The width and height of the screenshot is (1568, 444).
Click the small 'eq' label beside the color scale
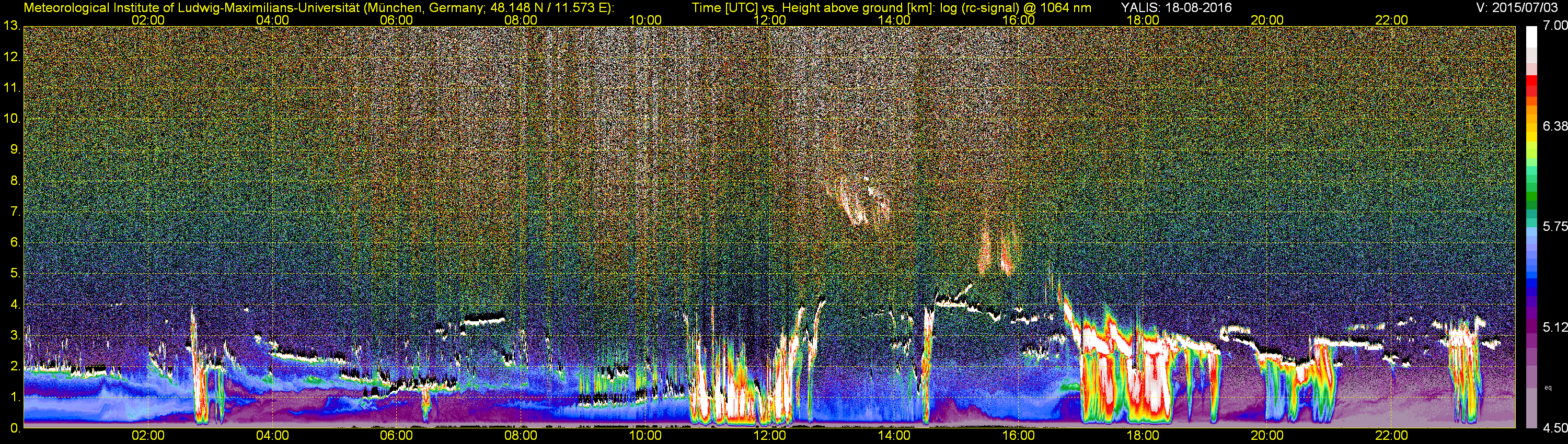click(1548, 387)
